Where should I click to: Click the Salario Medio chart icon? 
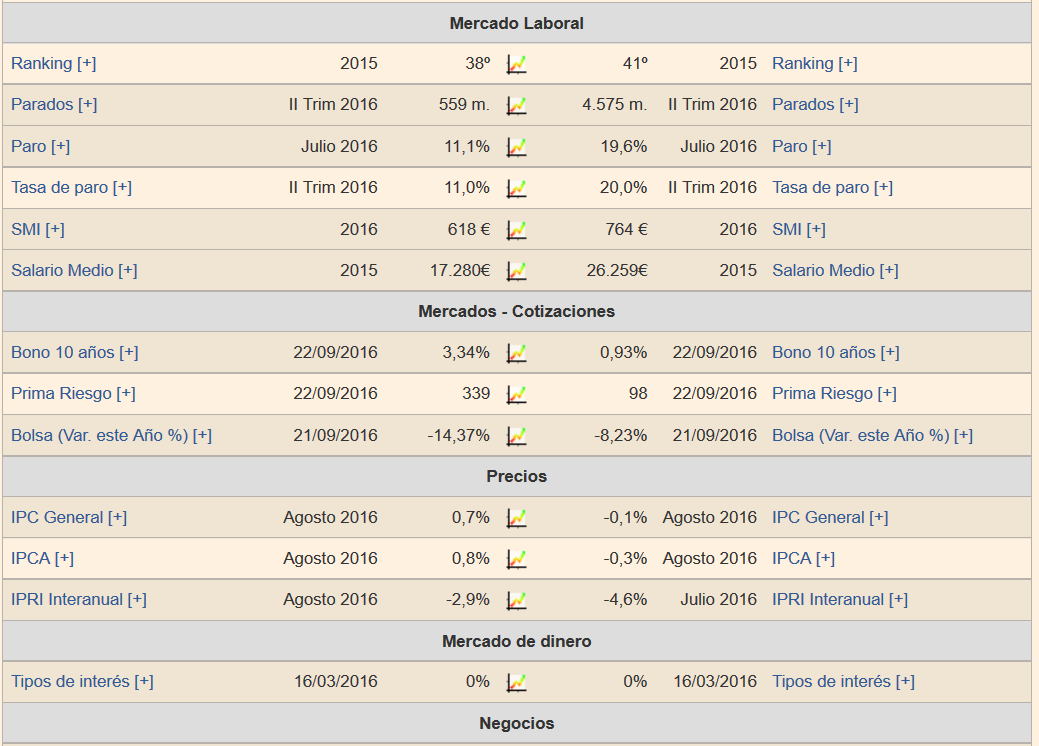(516, 271)
